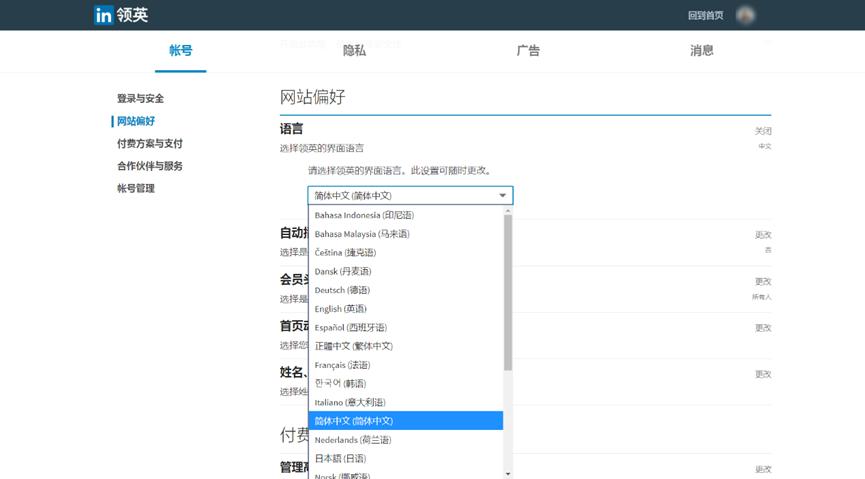Choose Dansk (丹麦语) option

(x=405, y=272)
